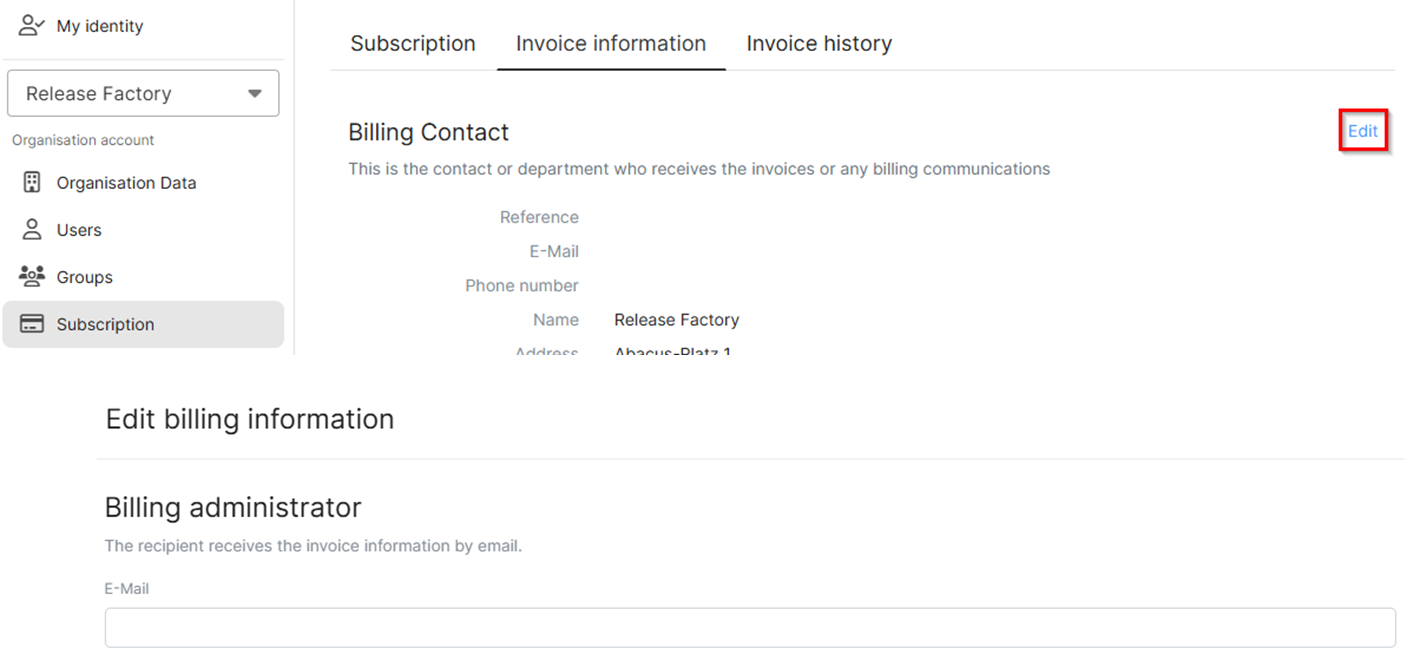This screenshot has width=1417, height=665.
Task: Select the Invoice information tab
Action: 610,44
